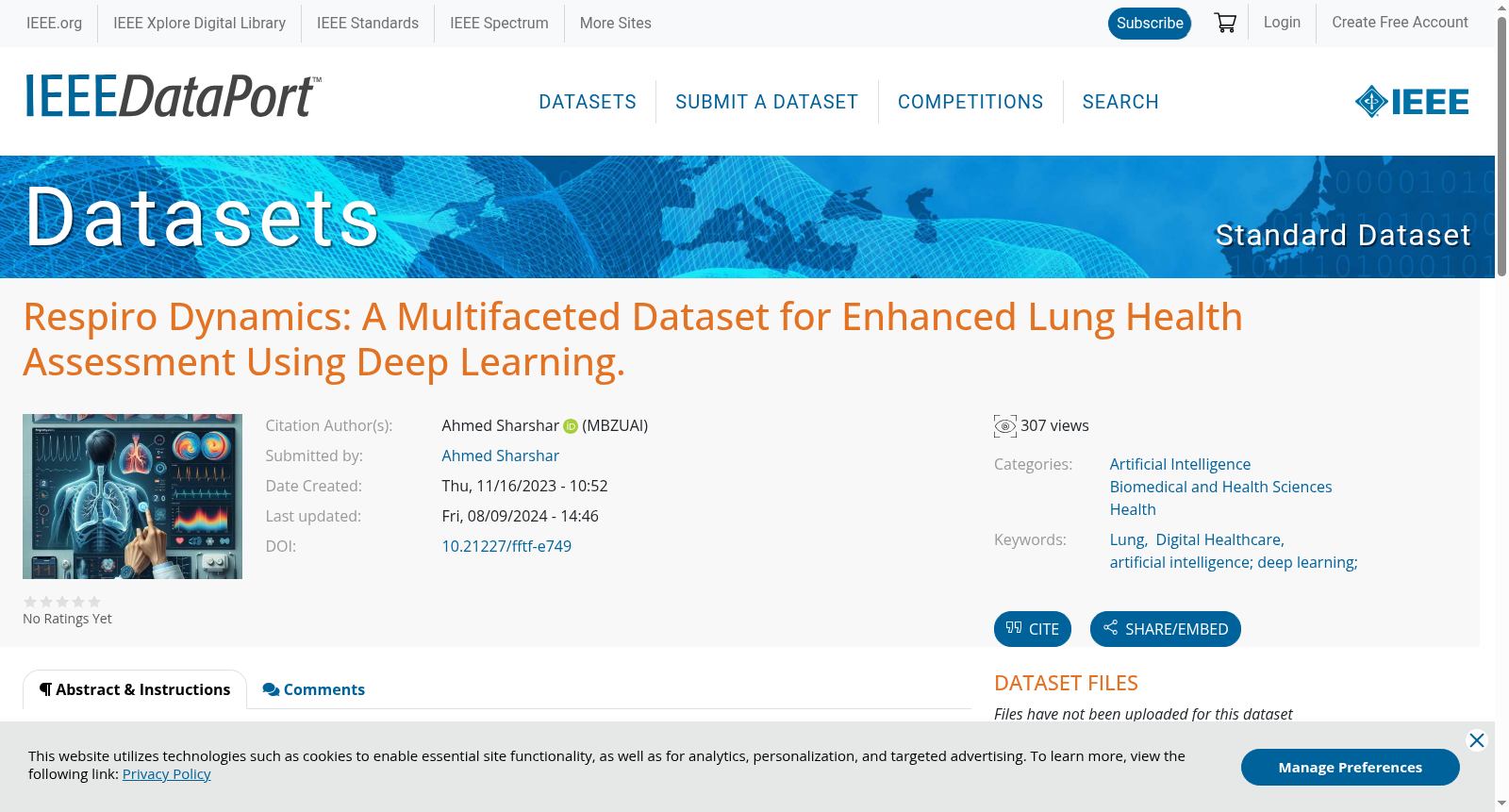The height and width of the screenshot is (812, 1509).
Task: Open the Health category link
Action: [x=1133, y=509]
